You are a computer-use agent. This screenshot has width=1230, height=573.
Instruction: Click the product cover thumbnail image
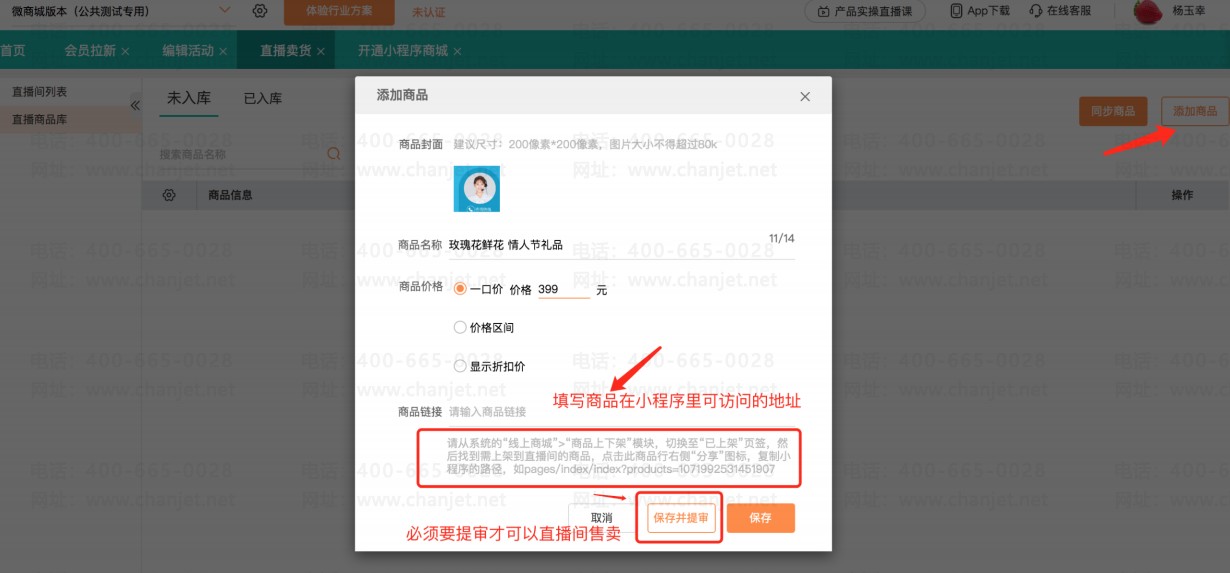477,189
